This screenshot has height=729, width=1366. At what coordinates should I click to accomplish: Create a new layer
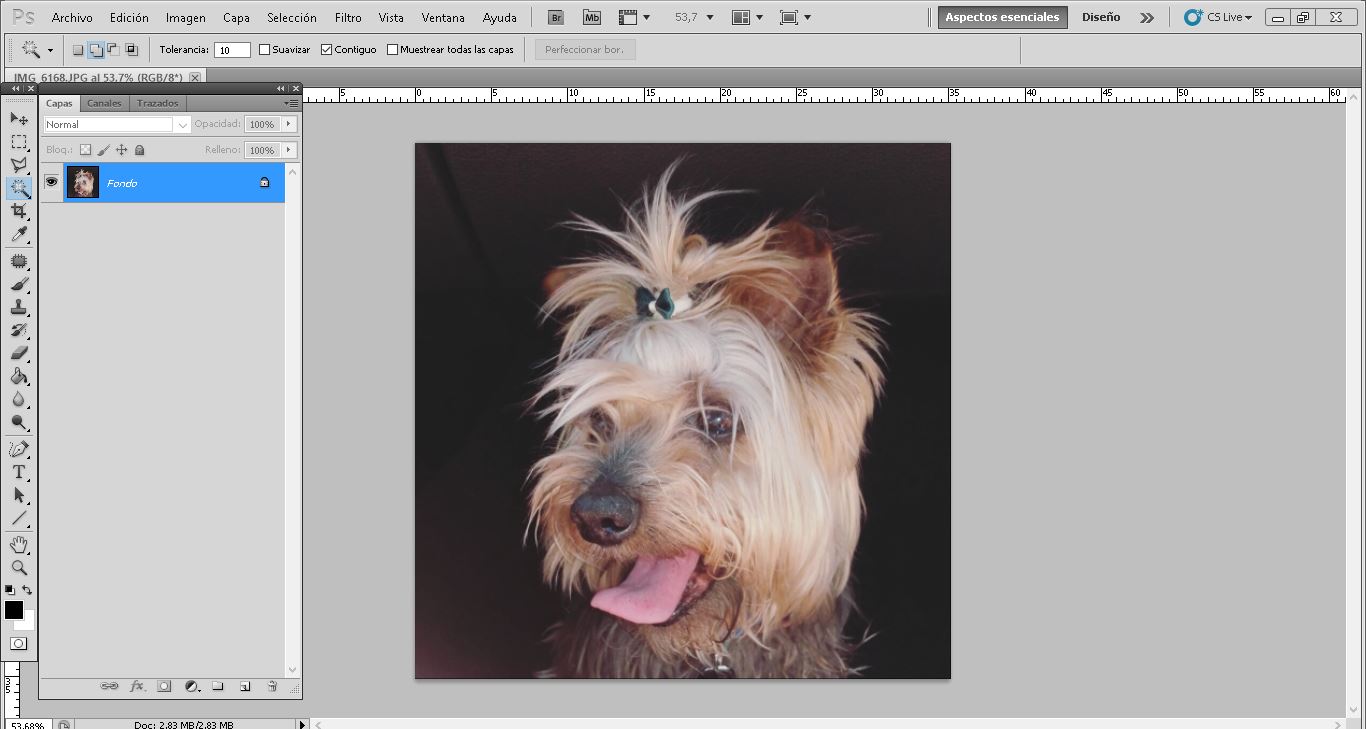point(245,686)
